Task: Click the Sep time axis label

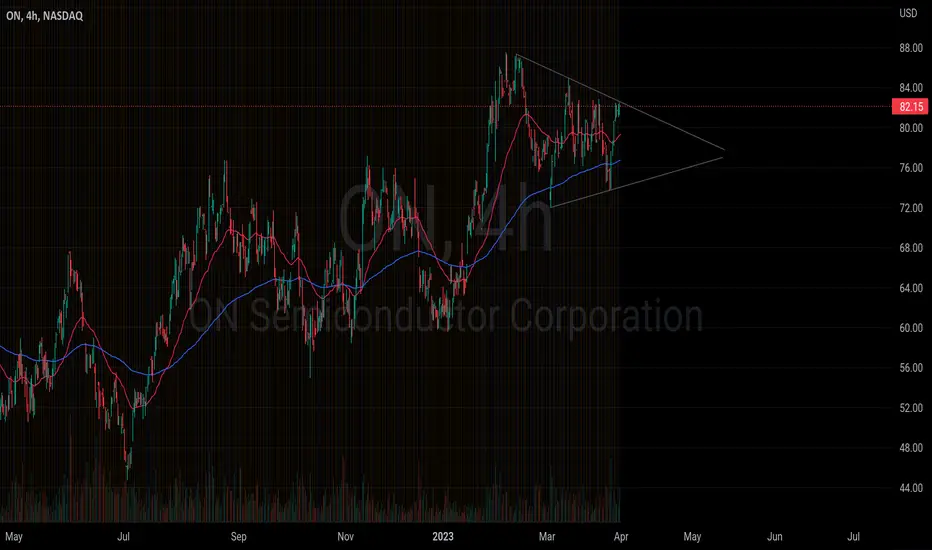Action: pos(238,537)
